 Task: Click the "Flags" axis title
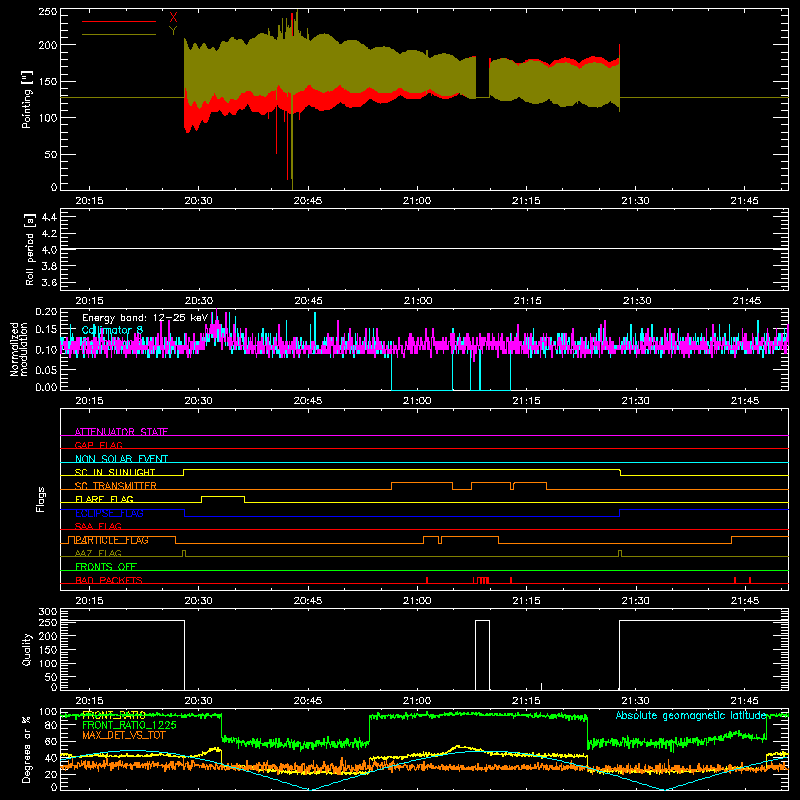[x=40, y=499]
